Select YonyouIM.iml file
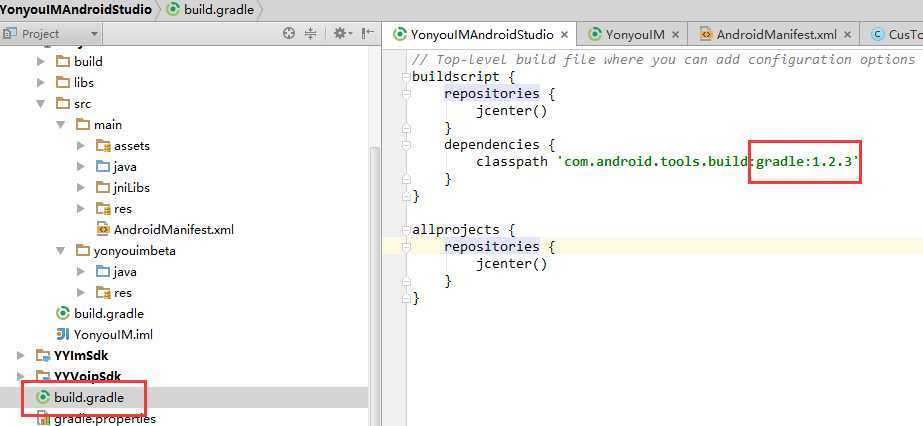 click(113, 335)
